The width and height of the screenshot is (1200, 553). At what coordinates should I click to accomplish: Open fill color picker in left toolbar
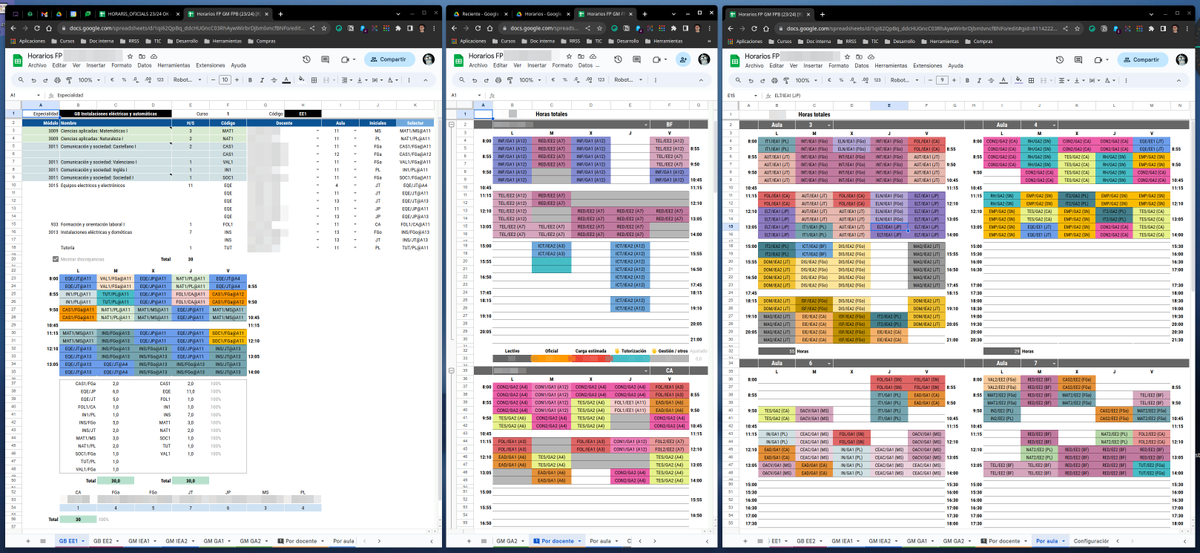coord(301,79)
